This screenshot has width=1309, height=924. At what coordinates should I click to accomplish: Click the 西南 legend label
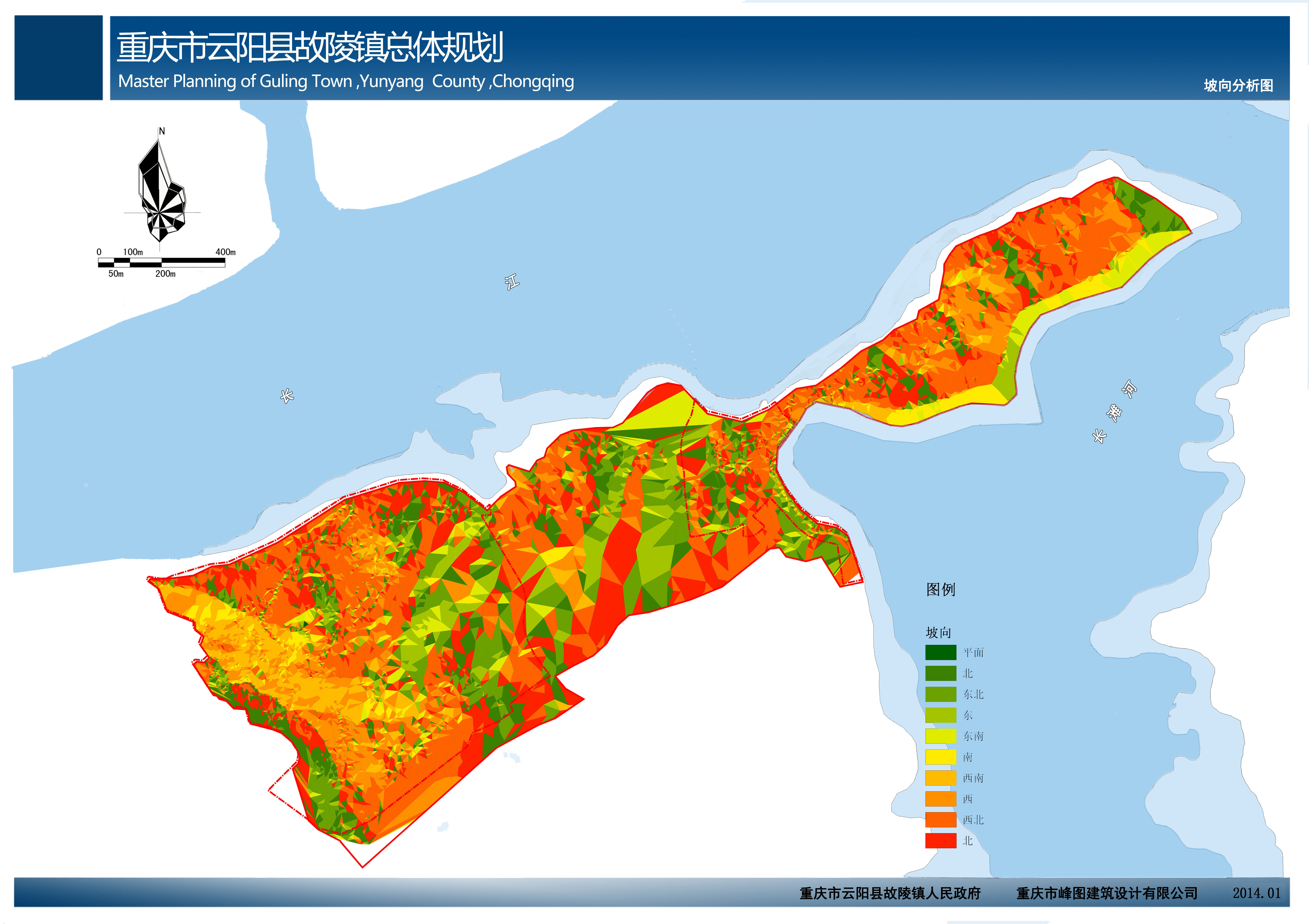(x=973, y=778)
